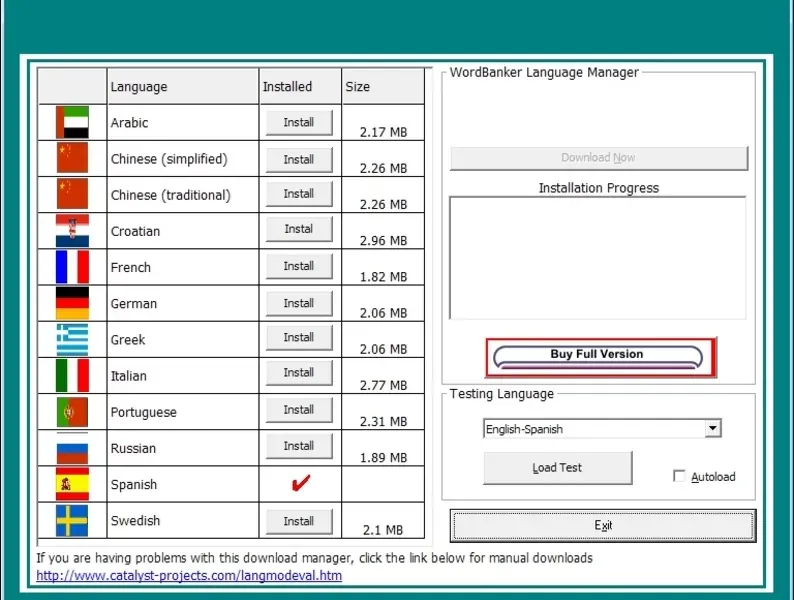Click the Chinese (simplified) flag icon
794x600 pixels.
pyautogui.click(x=72, y=158)
